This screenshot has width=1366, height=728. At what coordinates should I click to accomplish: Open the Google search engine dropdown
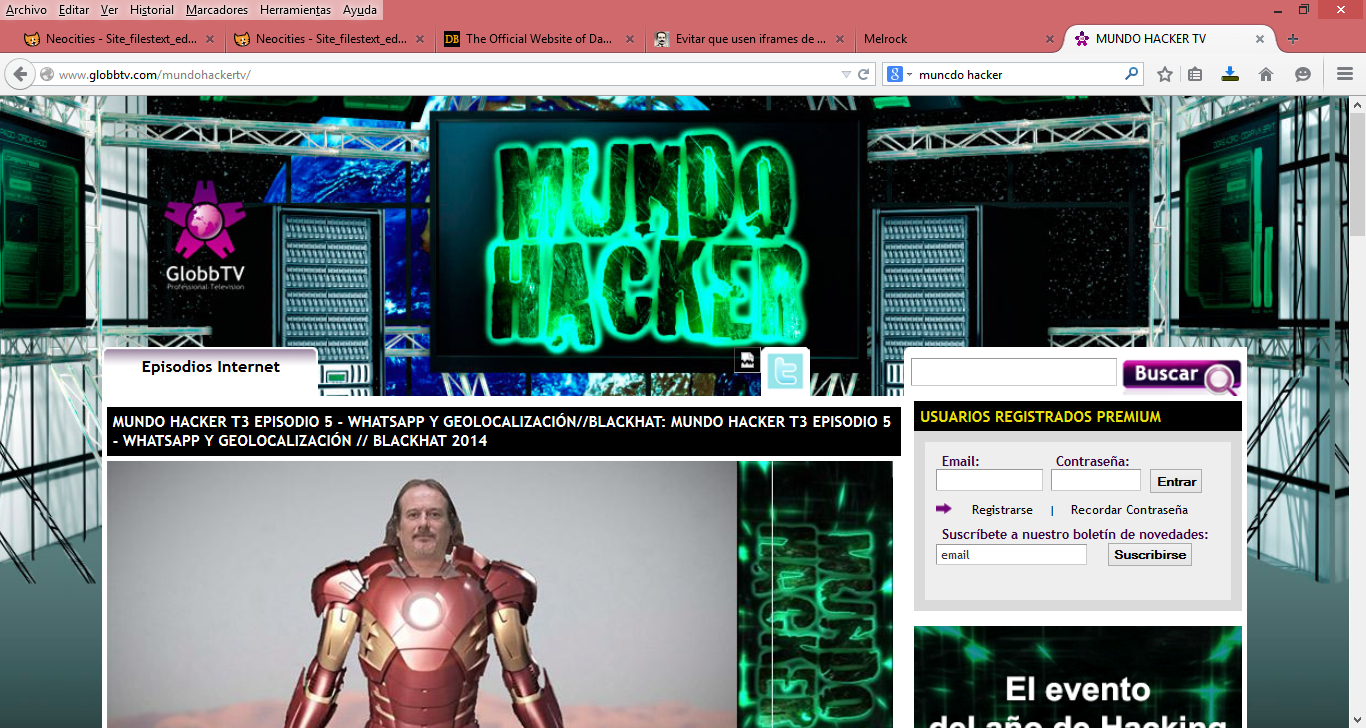pos(898,74)
